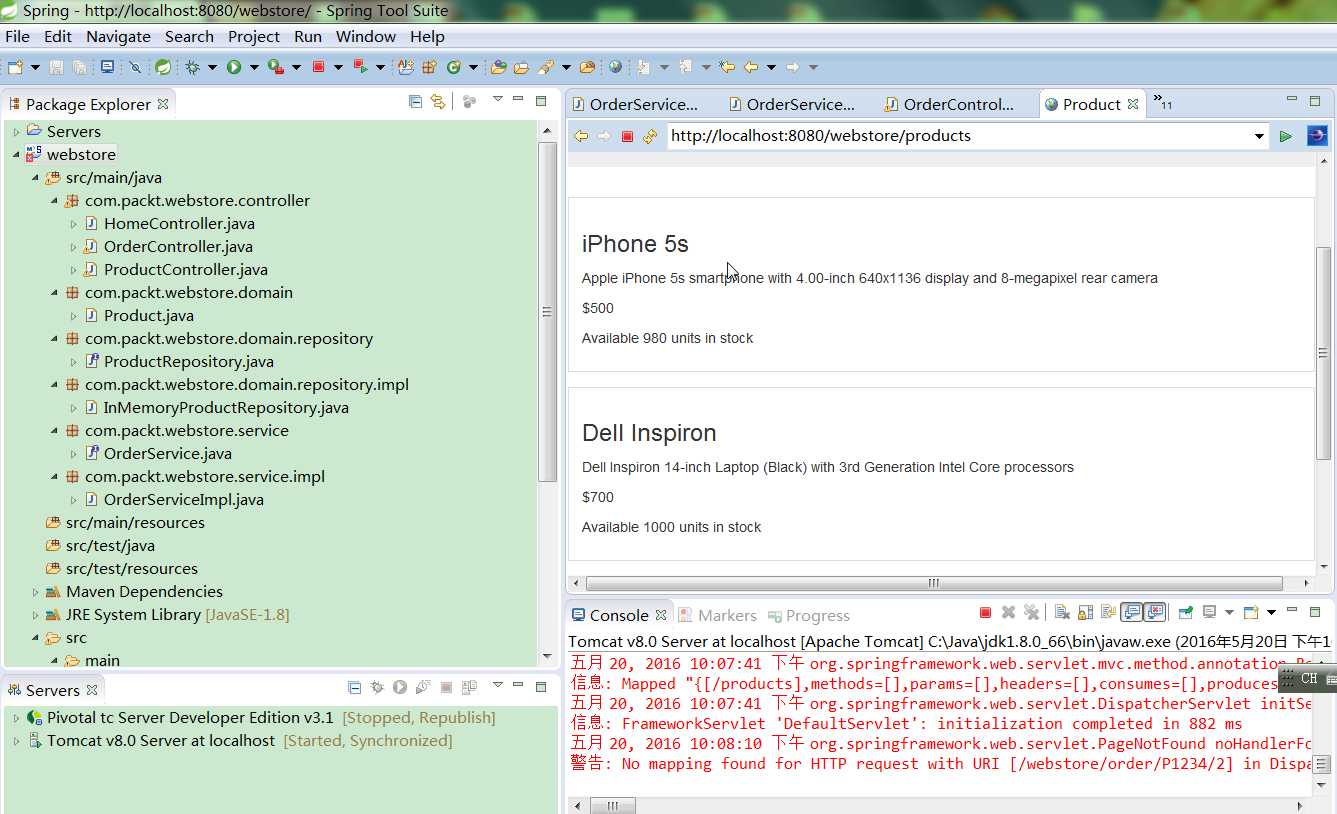This screenshot has height=814, width=1337.
Task: Select InMemoryProductRepository.java in tree
Action: tap(226, 407)
